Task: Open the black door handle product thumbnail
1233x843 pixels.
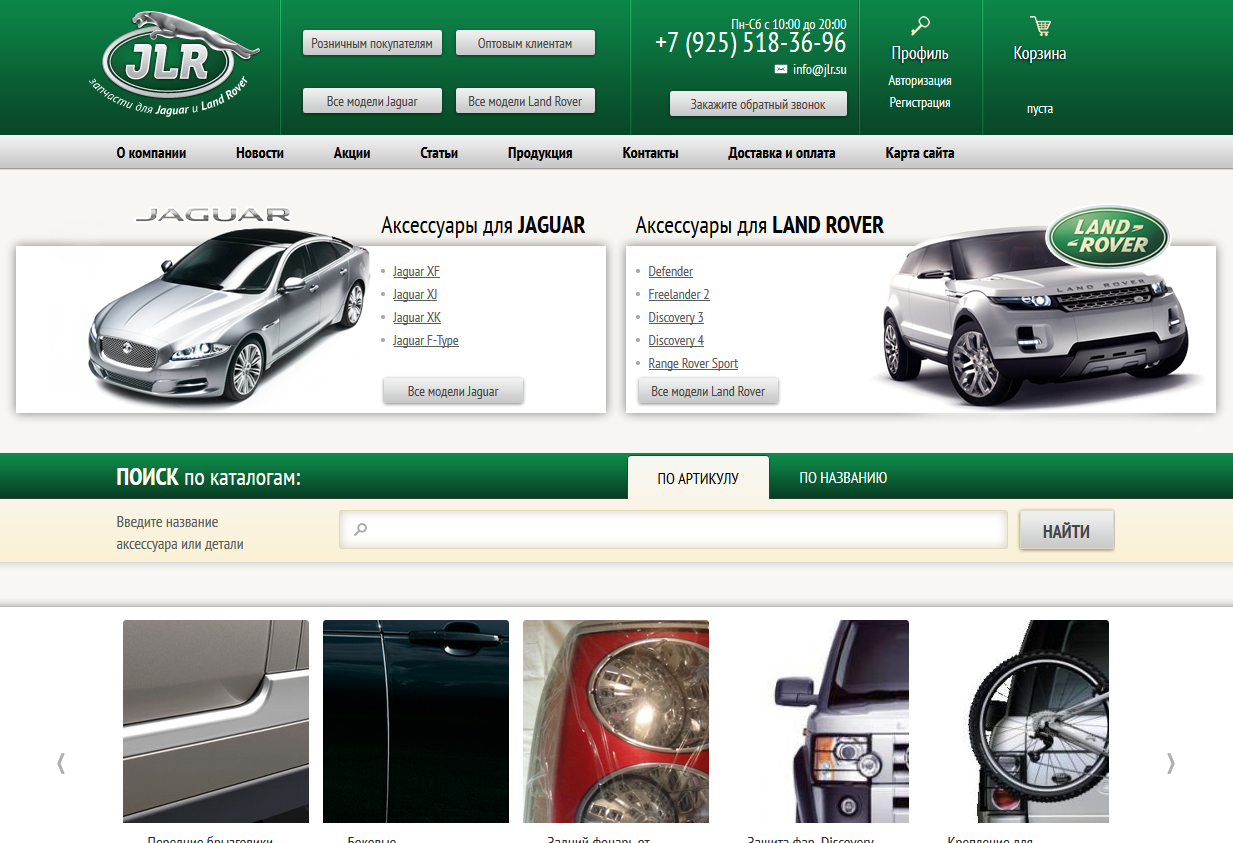Action: pyautogui.click(x=416, y=721)
